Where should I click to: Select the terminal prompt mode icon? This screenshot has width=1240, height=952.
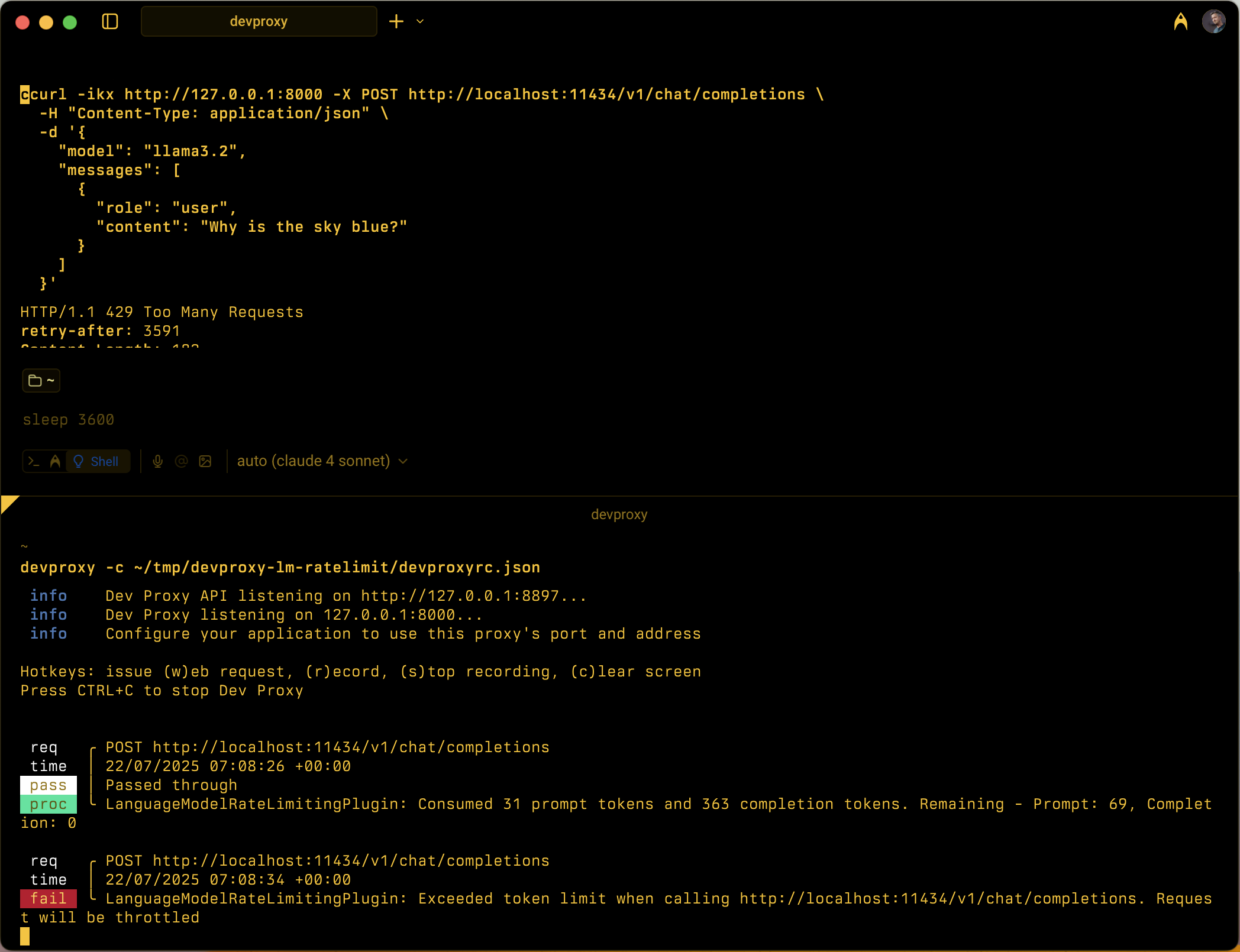(34, 461)
